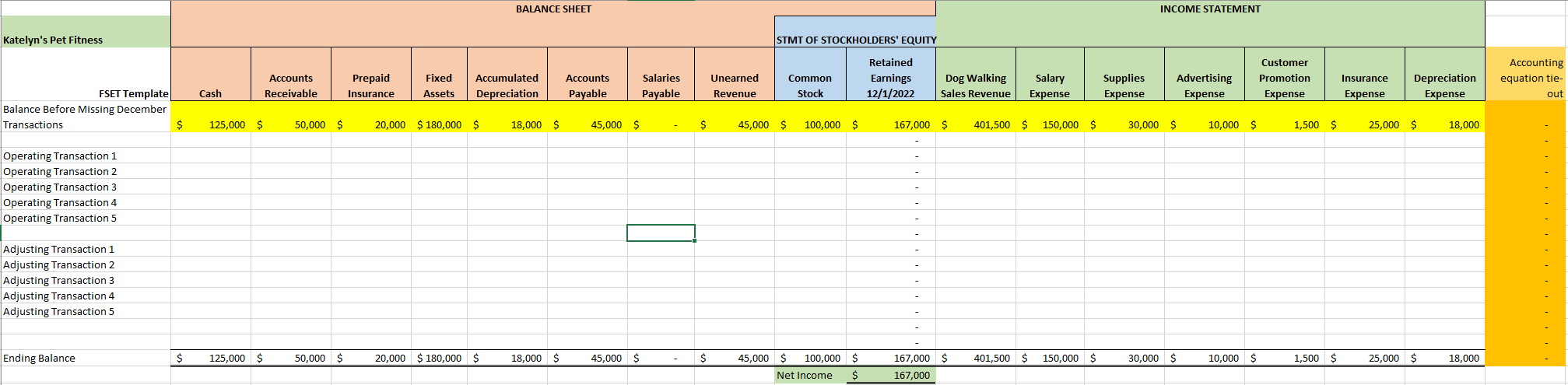This screenshot has height=385, width=1568.
Task: Select the Unearned Revenue header cell
Action: [735, 74]
